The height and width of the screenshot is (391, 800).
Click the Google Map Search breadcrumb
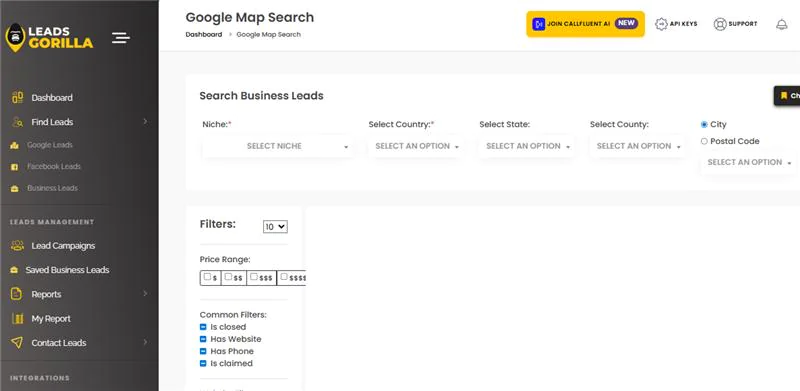coord(268,35)
